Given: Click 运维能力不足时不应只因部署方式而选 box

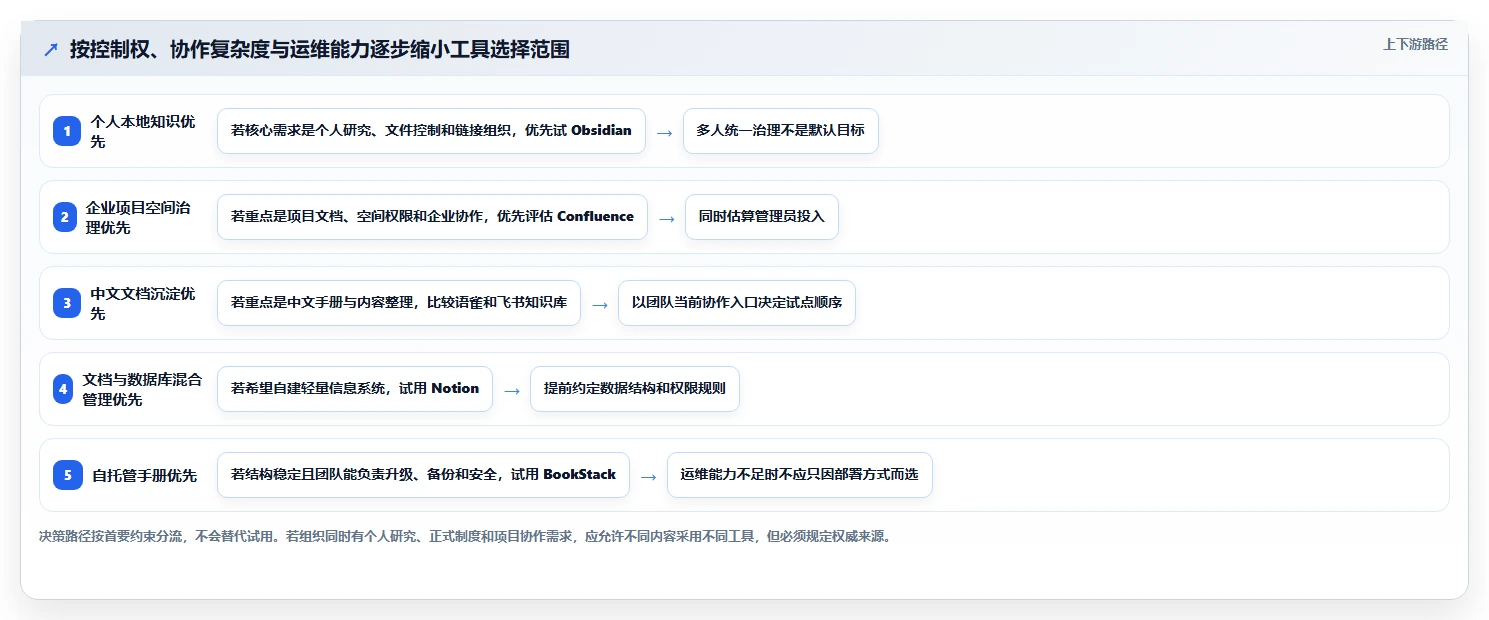Looking at the screenshot, I should (x=800, y=475).
